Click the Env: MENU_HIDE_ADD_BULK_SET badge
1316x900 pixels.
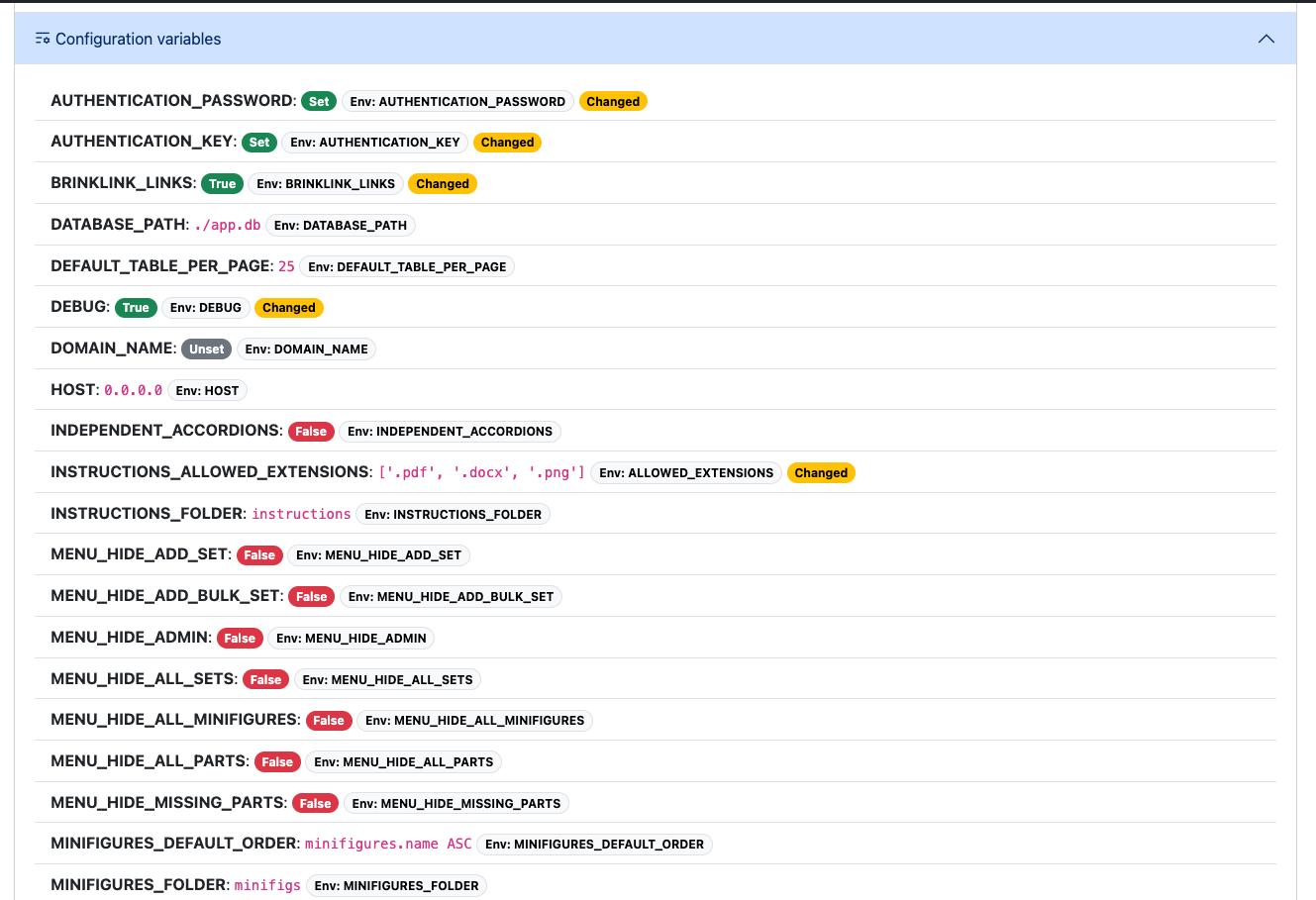(x=452, y=597)
